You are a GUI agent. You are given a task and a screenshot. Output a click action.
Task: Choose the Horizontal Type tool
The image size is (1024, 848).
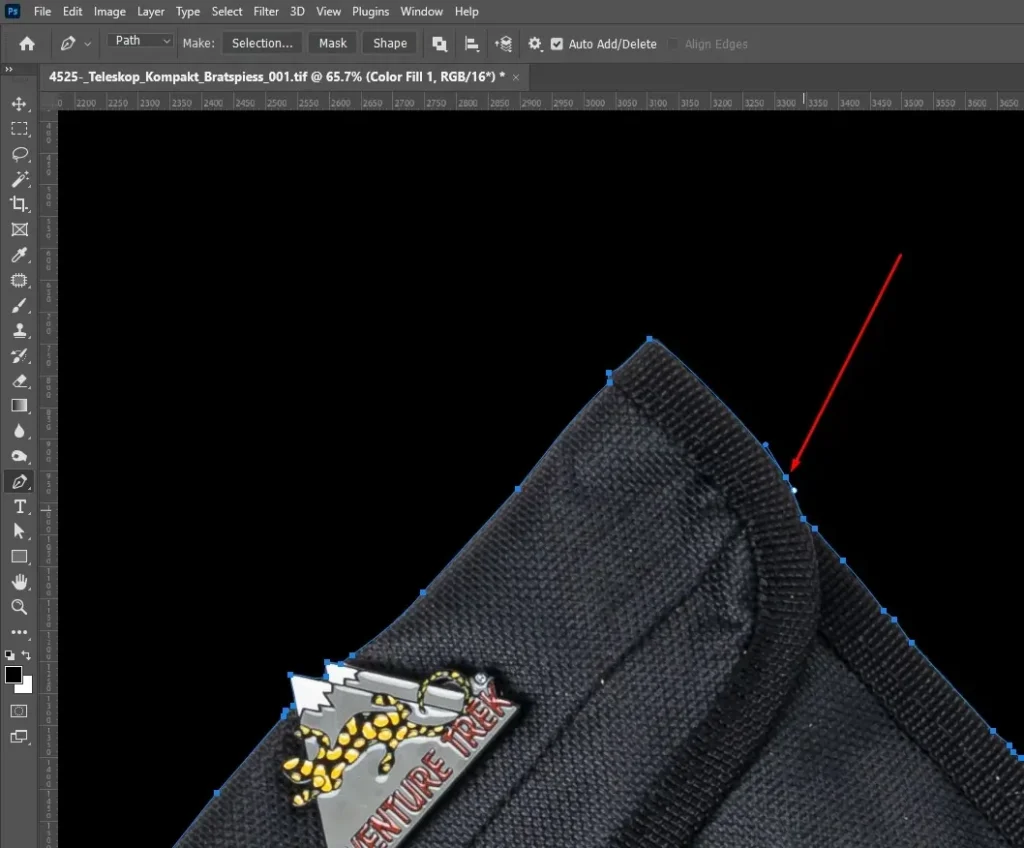pyautogui.click(x=18, y=506)
